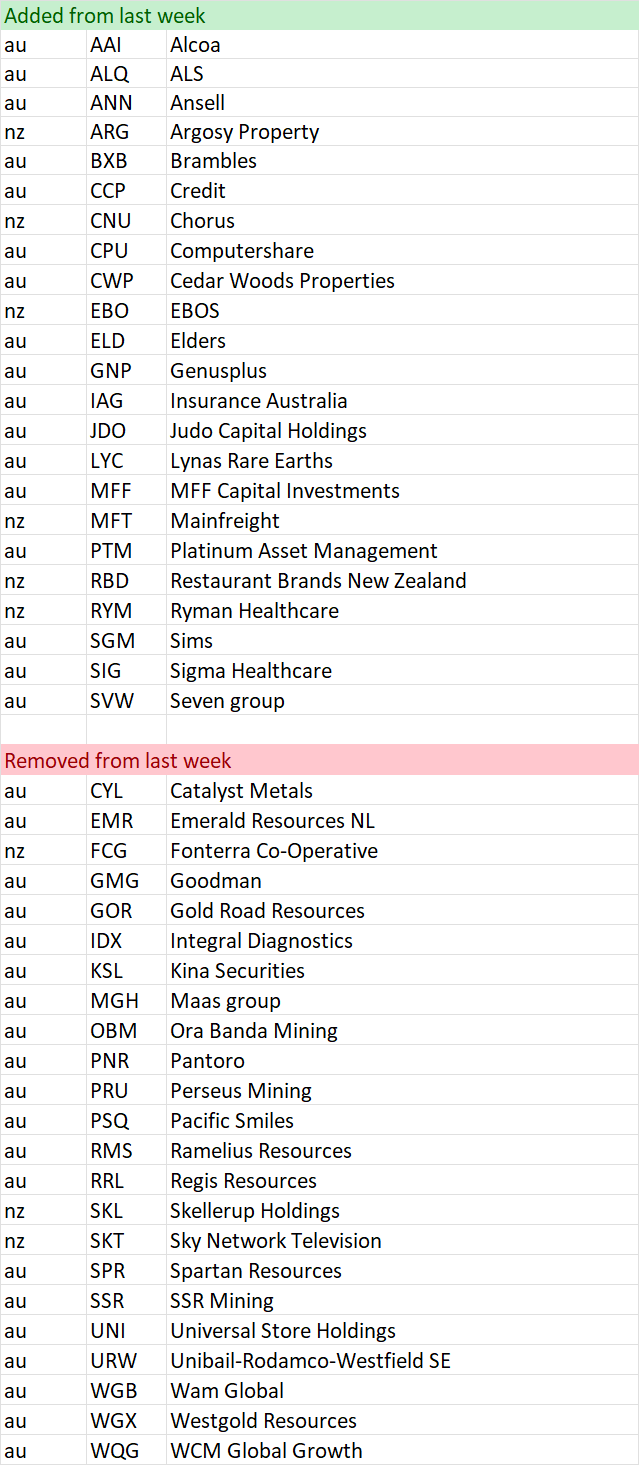Click the Elders cell
This screenshot has width=639, height=1465.
[402, 340]
